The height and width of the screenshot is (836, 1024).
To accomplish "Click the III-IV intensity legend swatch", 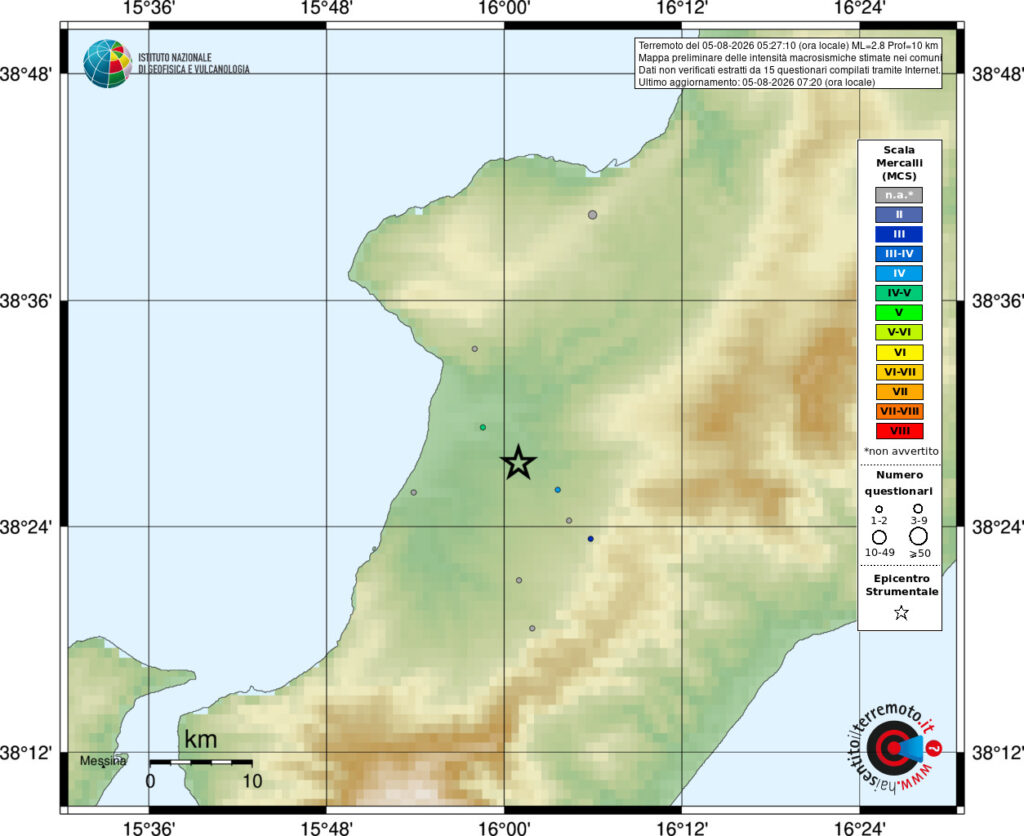I will [x=899, y=253].
